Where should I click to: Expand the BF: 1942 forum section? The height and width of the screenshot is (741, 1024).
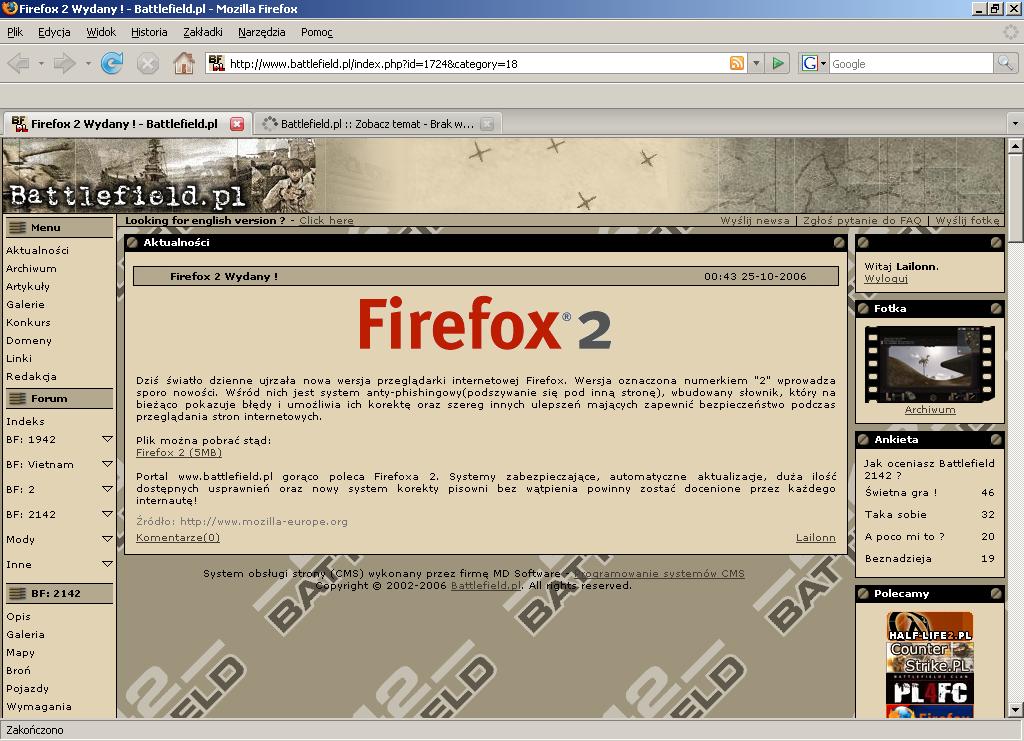107,439
